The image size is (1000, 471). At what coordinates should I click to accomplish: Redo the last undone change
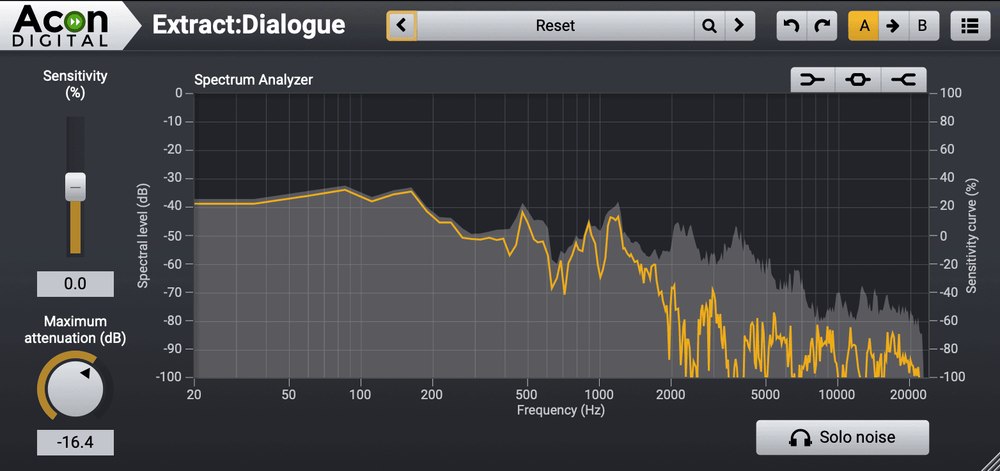822,26
